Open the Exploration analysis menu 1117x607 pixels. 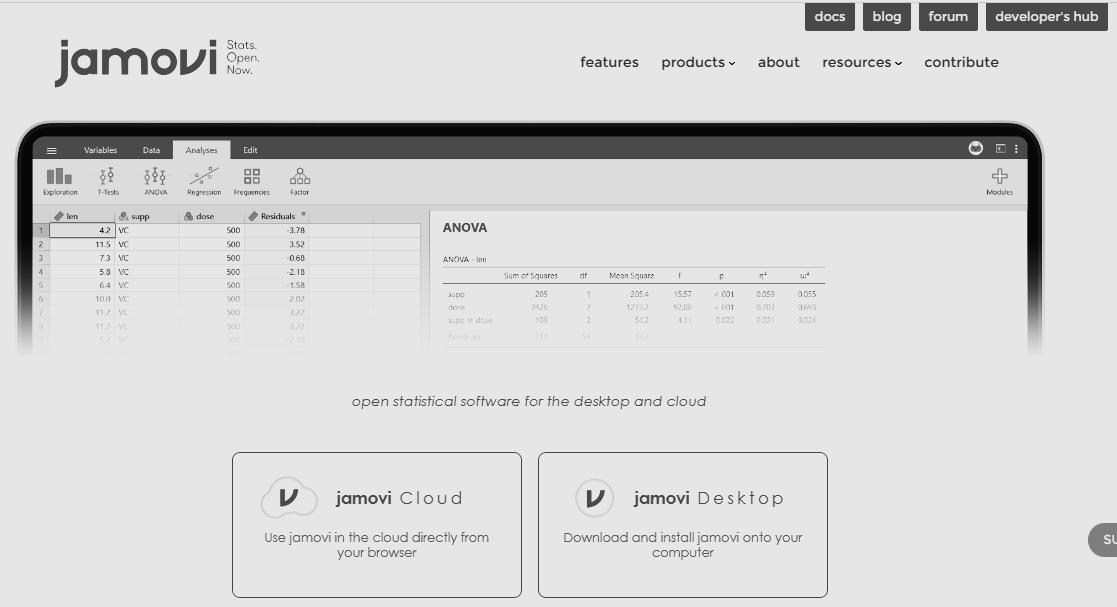60,182
